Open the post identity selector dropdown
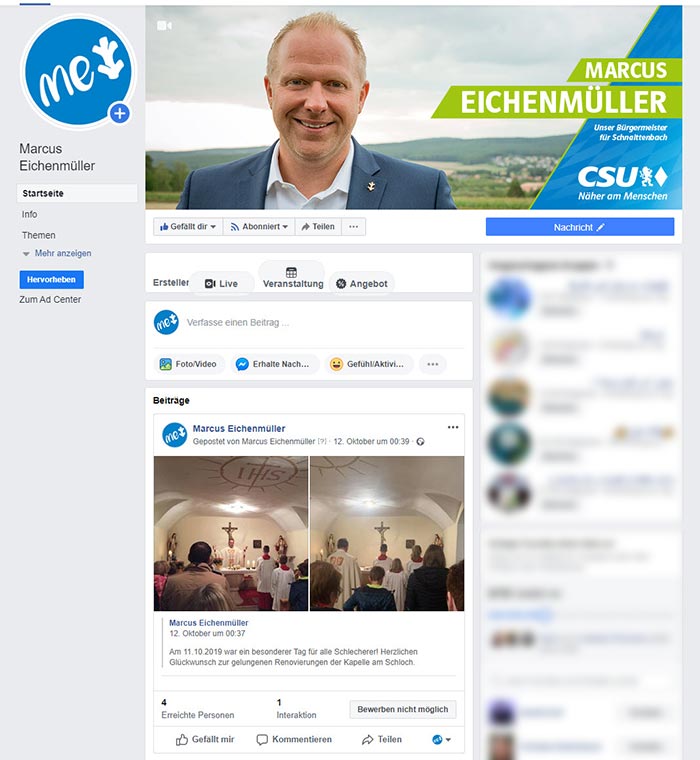Viewport: 700px width, 760px height. tap(441, 739)
